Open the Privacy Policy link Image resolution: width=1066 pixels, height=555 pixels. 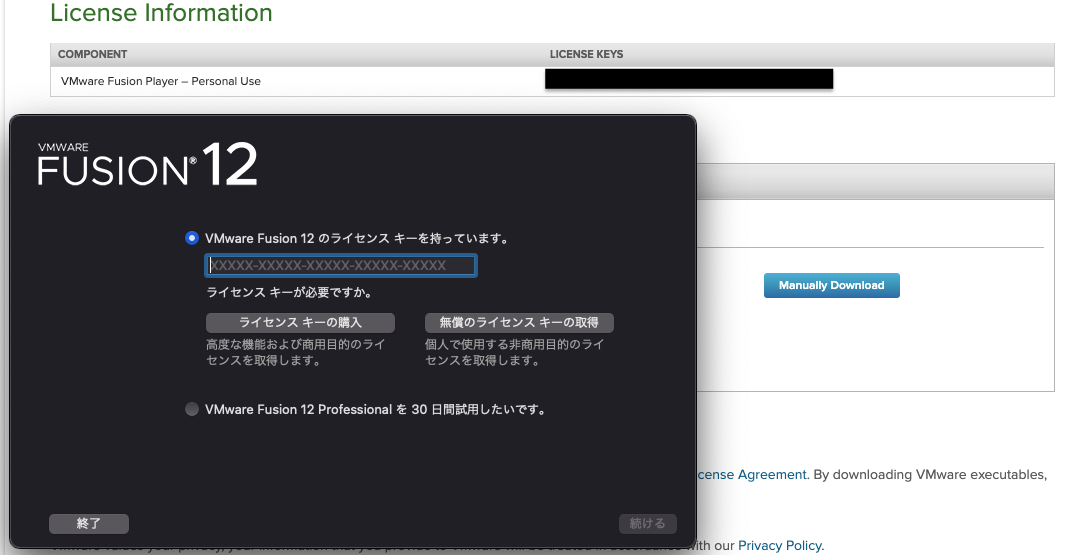[780, 545]
